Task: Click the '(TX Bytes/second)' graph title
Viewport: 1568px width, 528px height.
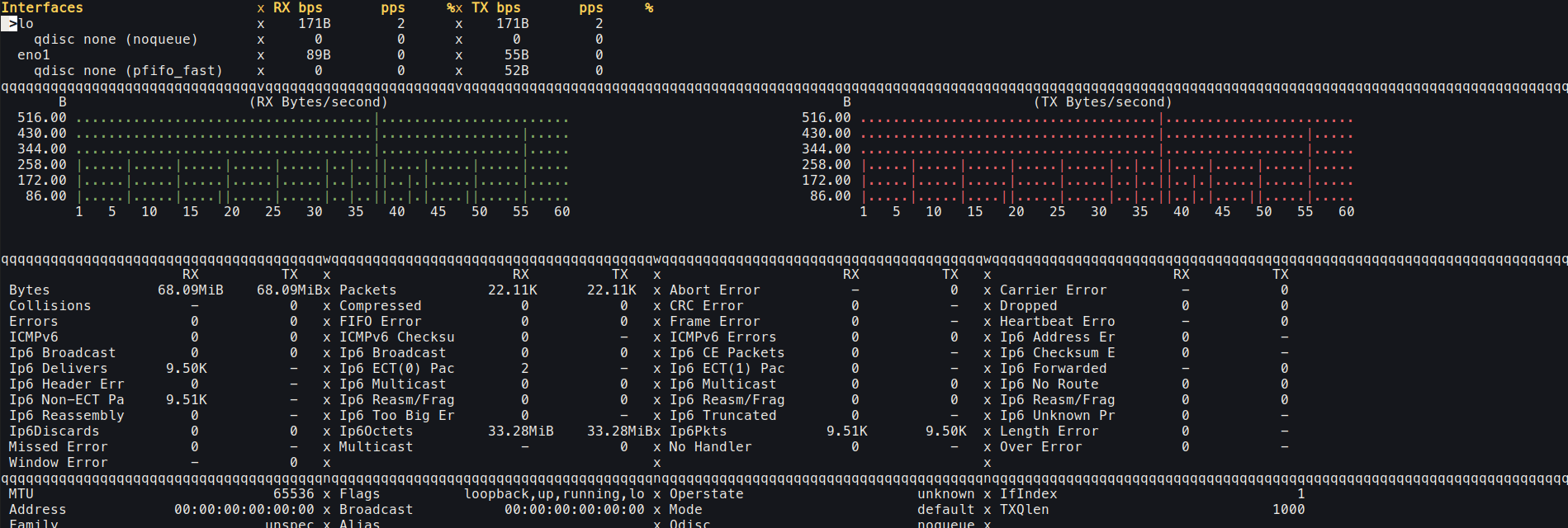Action: 1103,102
